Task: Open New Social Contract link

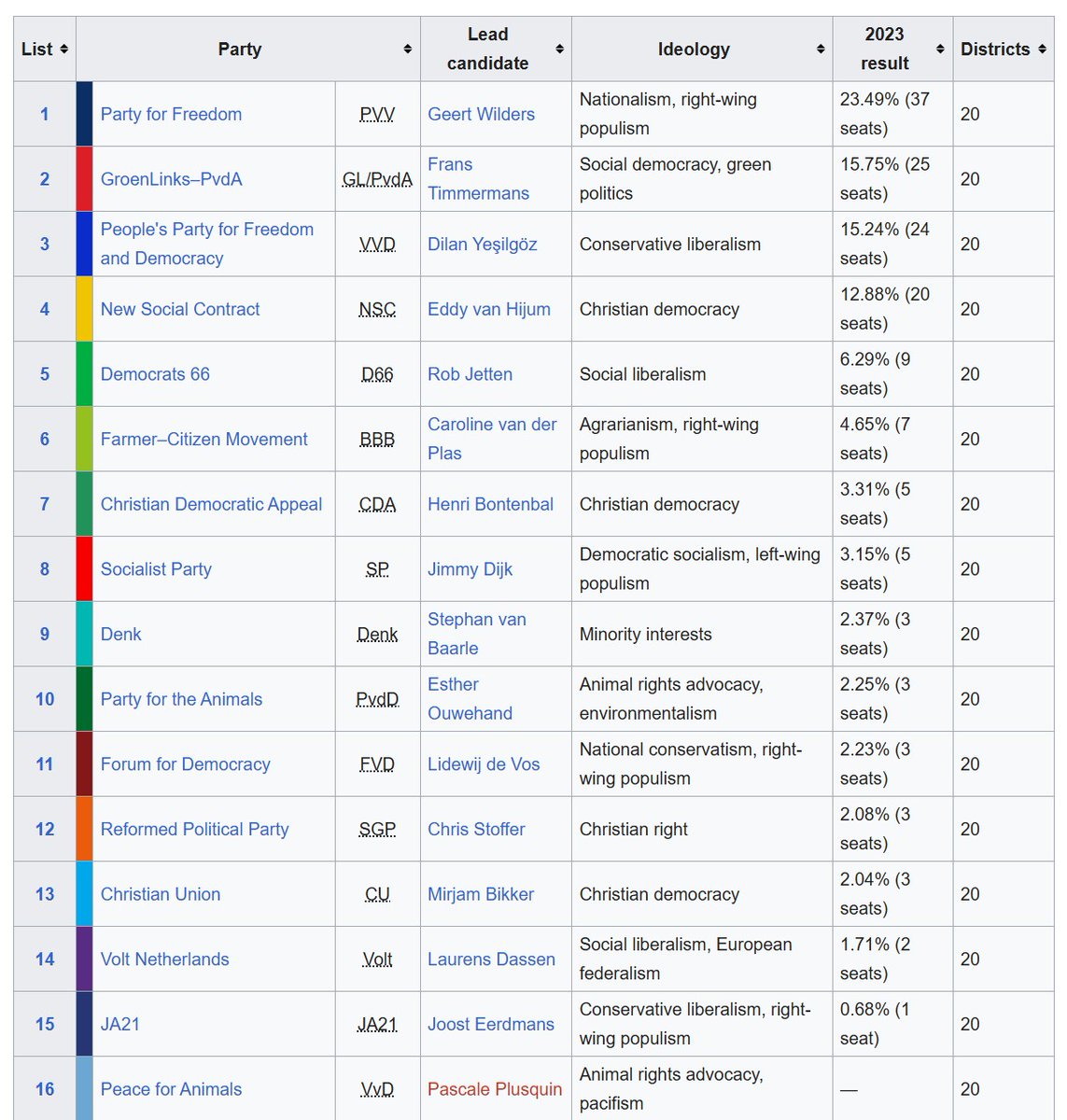Action: 180,309
